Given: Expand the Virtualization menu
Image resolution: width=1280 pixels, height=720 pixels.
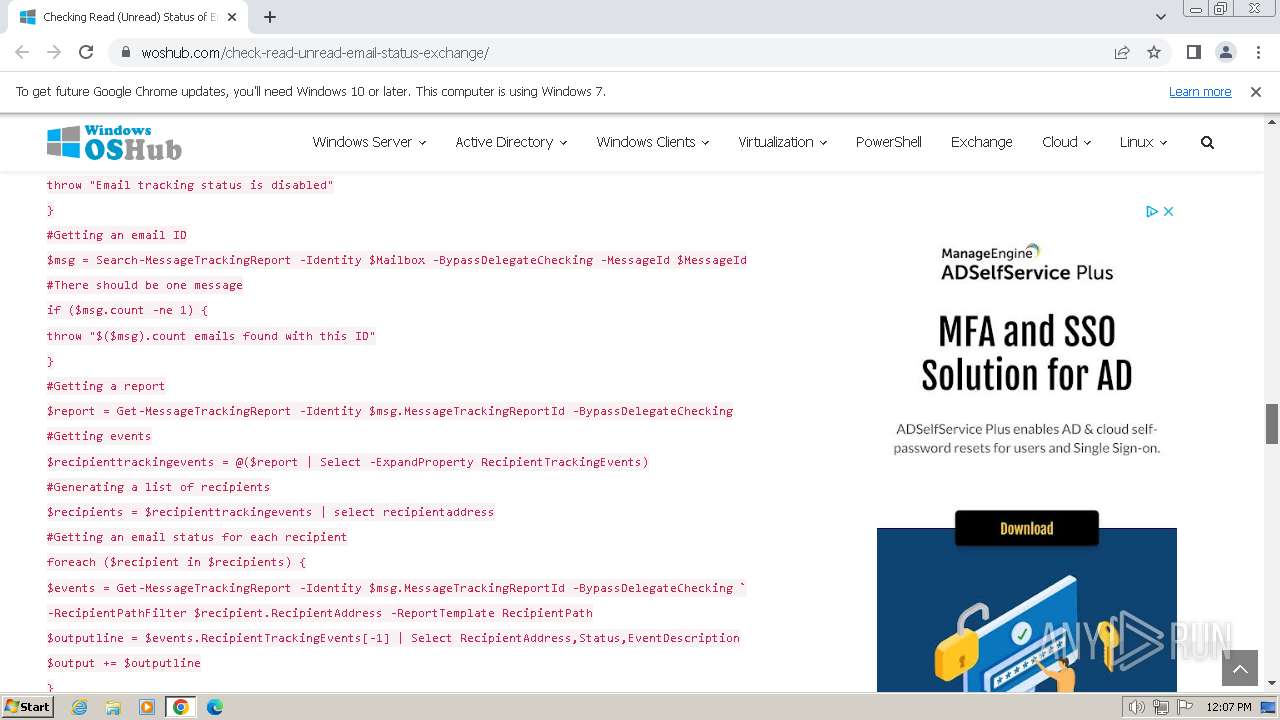Looking at the screenshot, I should point(782,142).
